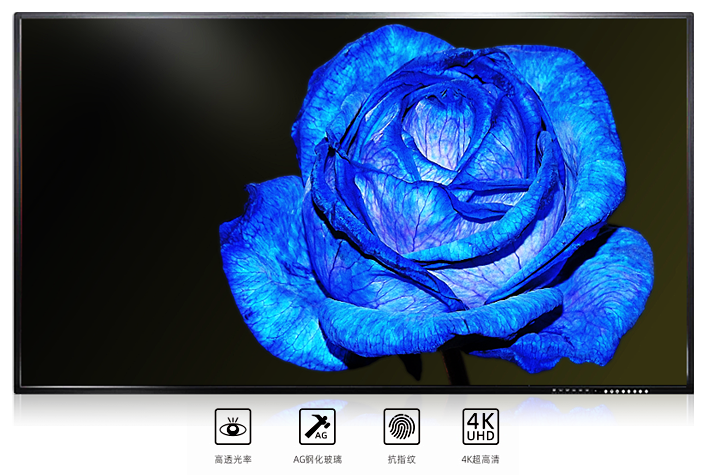Viewport: 710px width, 475px height.
Task: Select the AG钢化玻璃 caption
Action: coord(317,460)
